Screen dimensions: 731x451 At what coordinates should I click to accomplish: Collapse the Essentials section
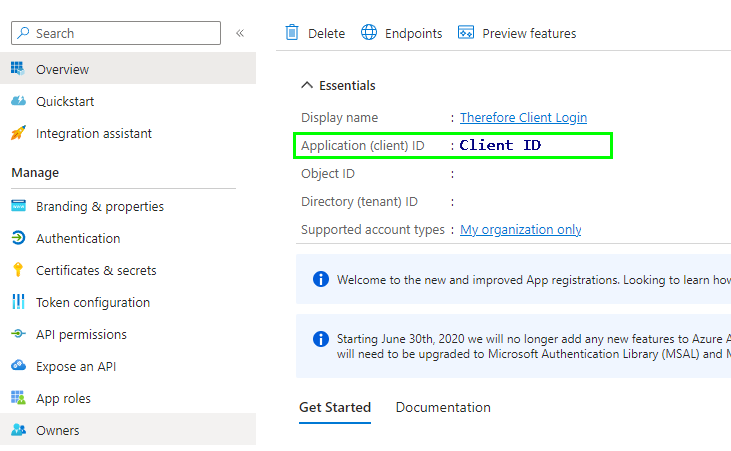pos(307,86)
